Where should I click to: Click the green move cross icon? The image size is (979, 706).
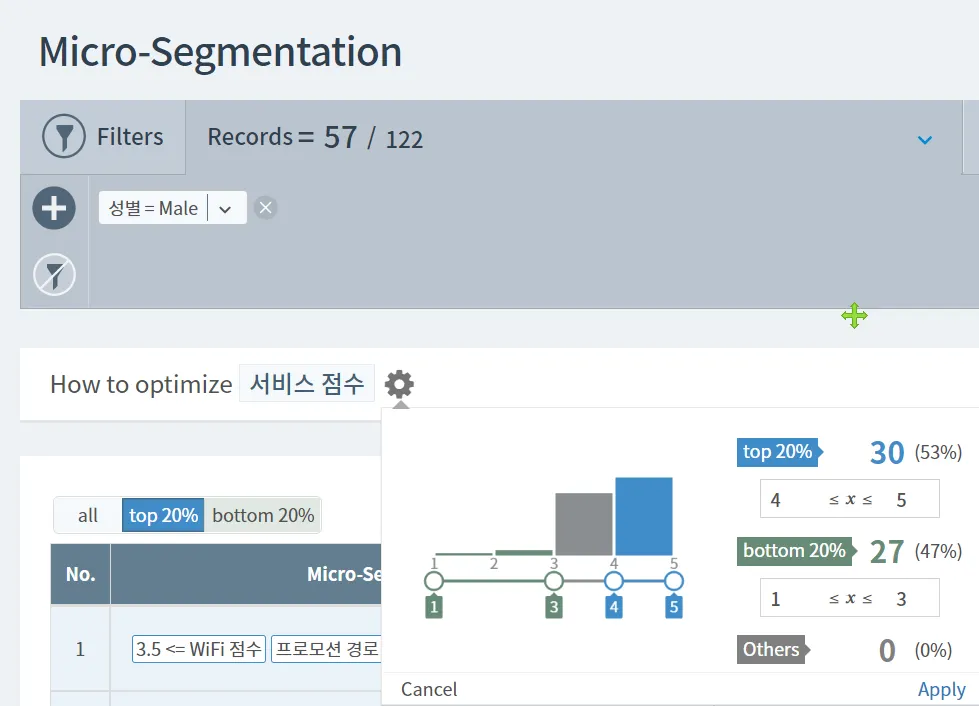(854, 316)
